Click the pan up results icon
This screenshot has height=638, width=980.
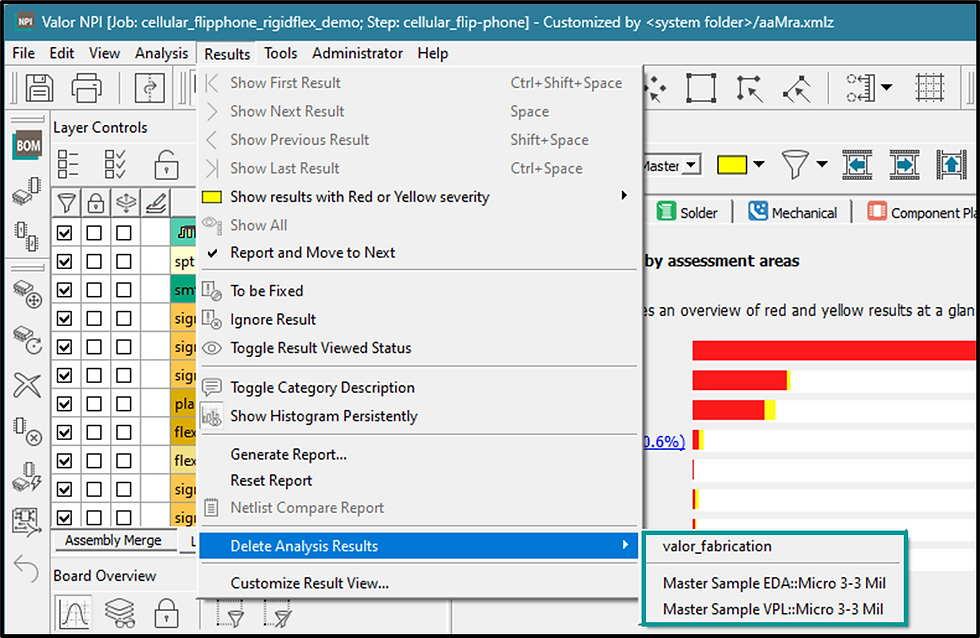(x=951, y=165)
